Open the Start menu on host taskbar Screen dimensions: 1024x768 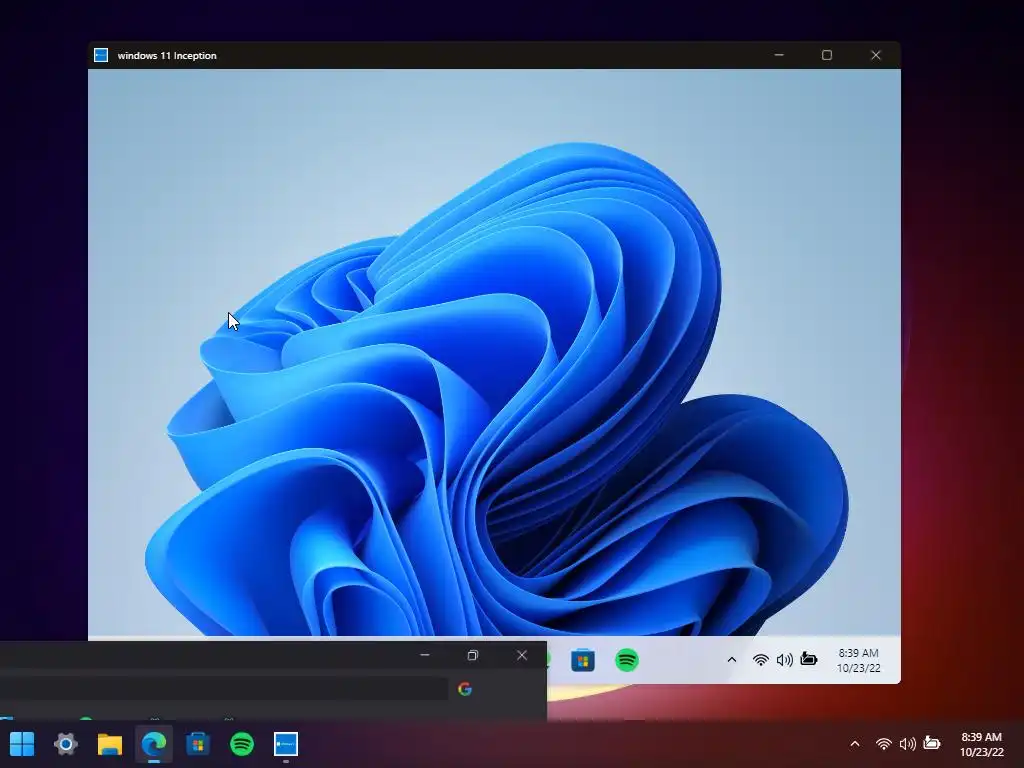(x=22, y=743)
